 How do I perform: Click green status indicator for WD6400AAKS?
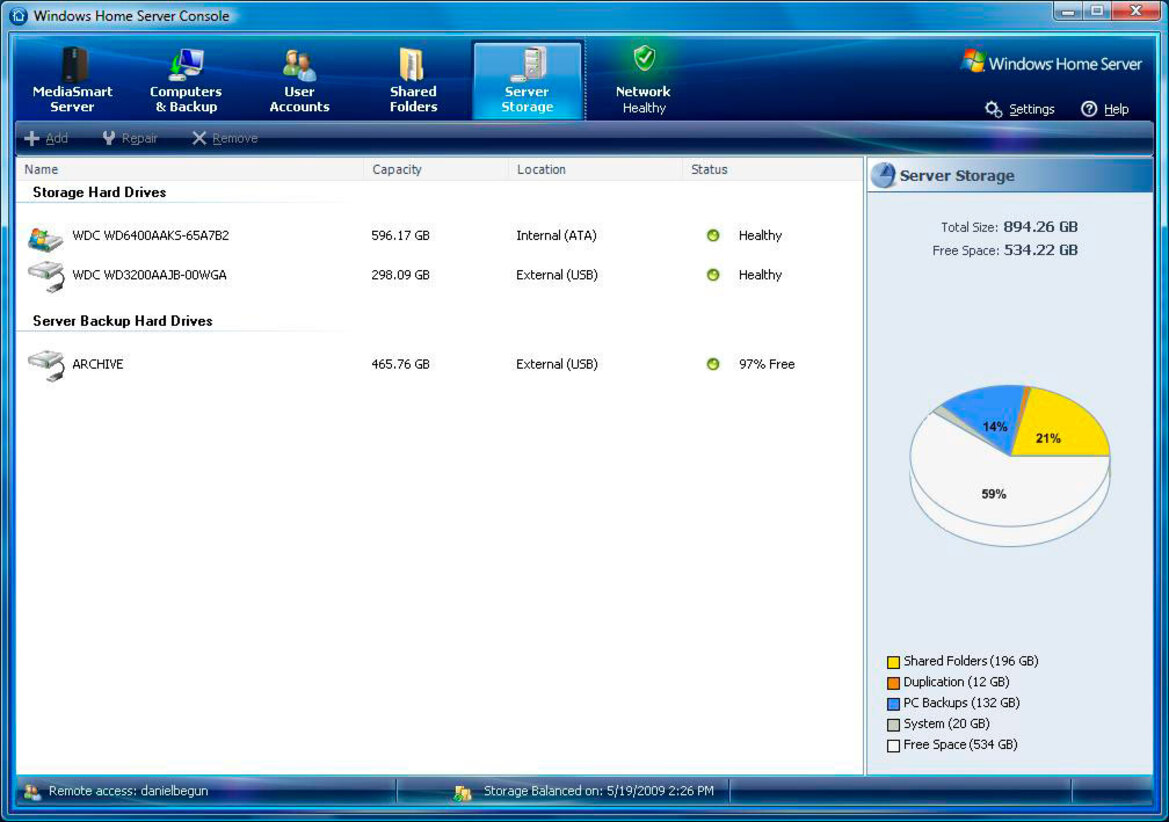click(x=713, y=235)
